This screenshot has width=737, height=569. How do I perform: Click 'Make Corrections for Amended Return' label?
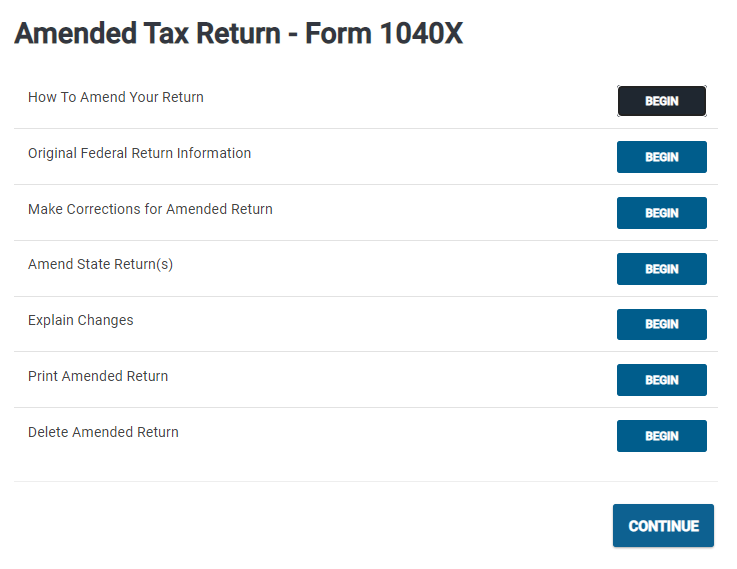[x=150, y=210]
